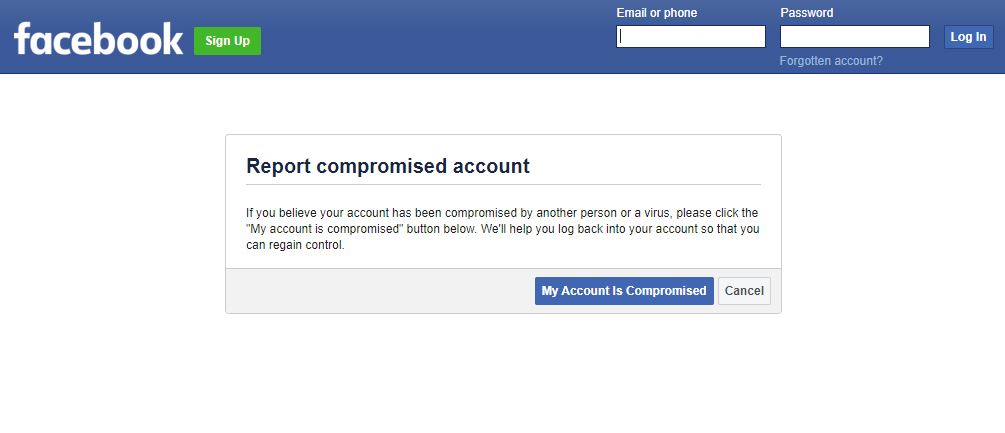Click the divider line under the dialog heading
The width and height of the screenshot is (1005, 433).
503,184
